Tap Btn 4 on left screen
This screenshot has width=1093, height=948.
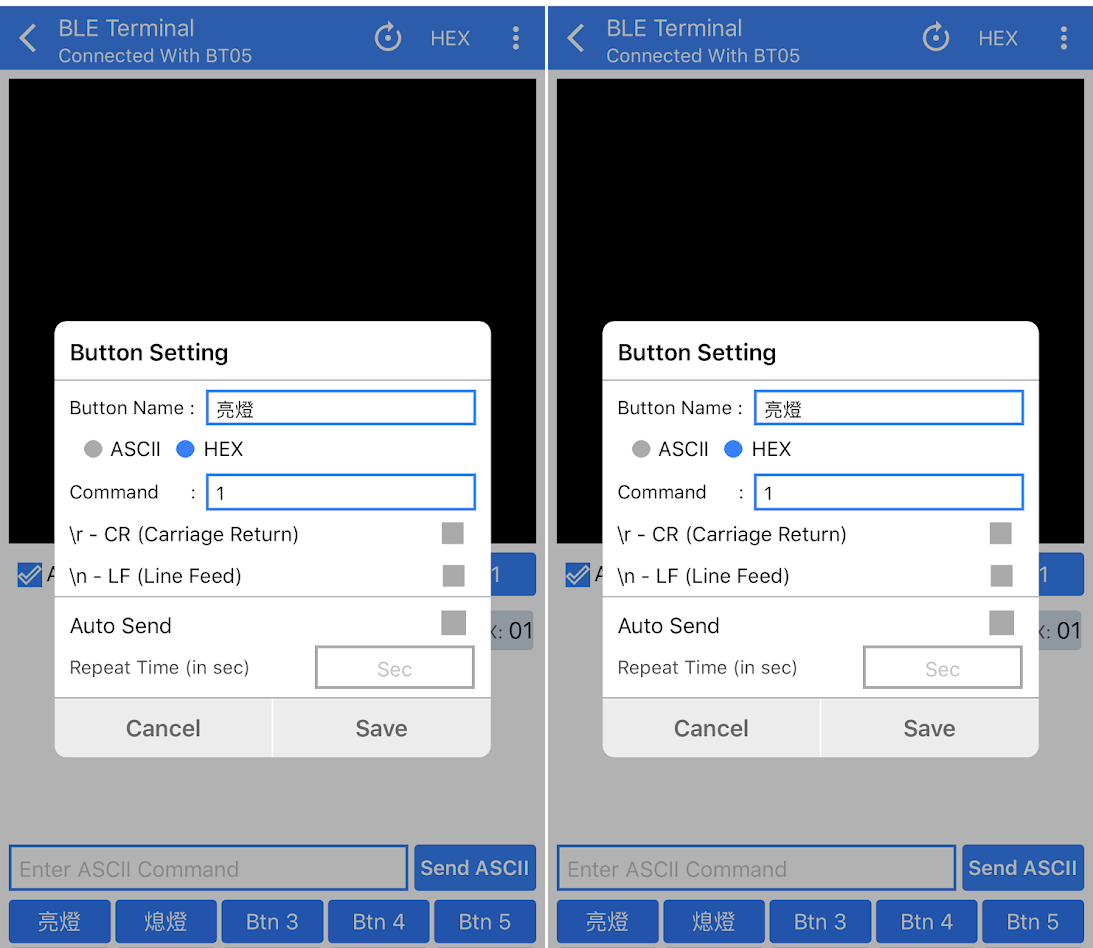tap(379, 922)
